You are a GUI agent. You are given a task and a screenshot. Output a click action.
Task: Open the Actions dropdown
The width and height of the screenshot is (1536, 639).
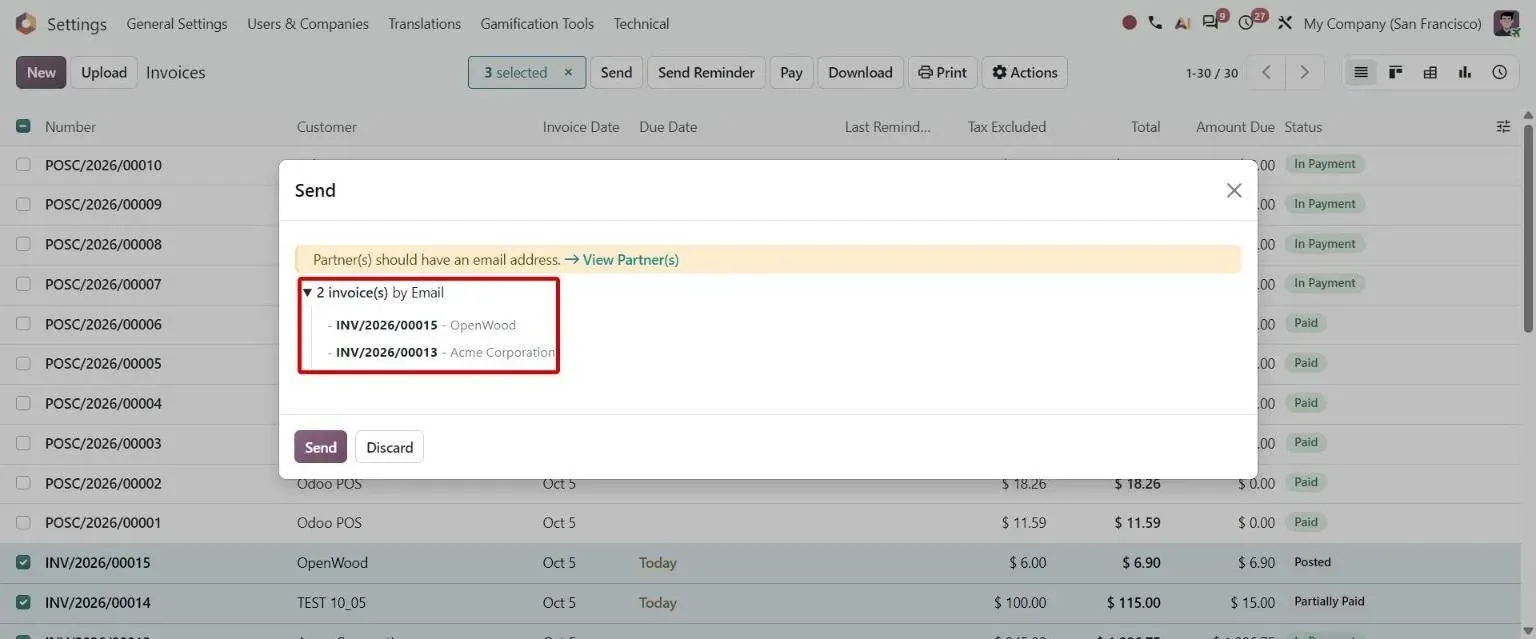[1025, 72]
